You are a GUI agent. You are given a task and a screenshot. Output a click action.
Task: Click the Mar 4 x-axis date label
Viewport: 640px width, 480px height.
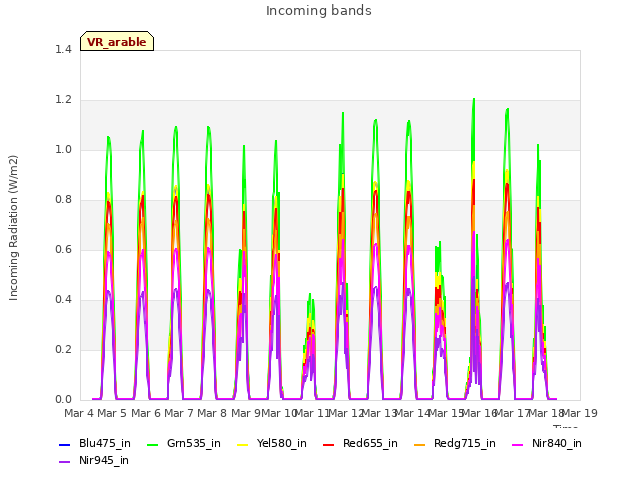(79, 413)
